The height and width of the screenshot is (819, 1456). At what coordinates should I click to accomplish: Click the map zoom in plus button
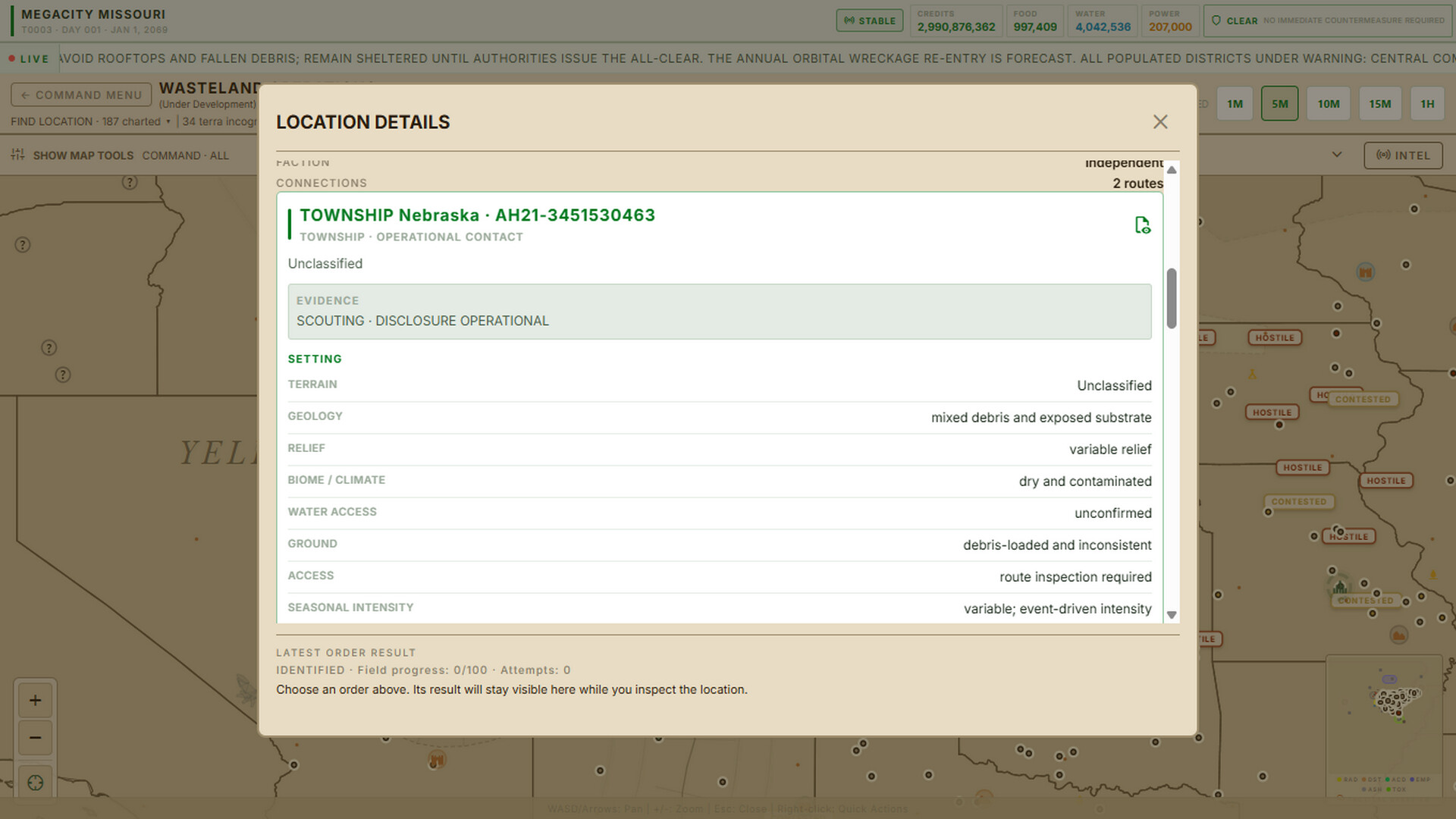(x=35, y=700)
